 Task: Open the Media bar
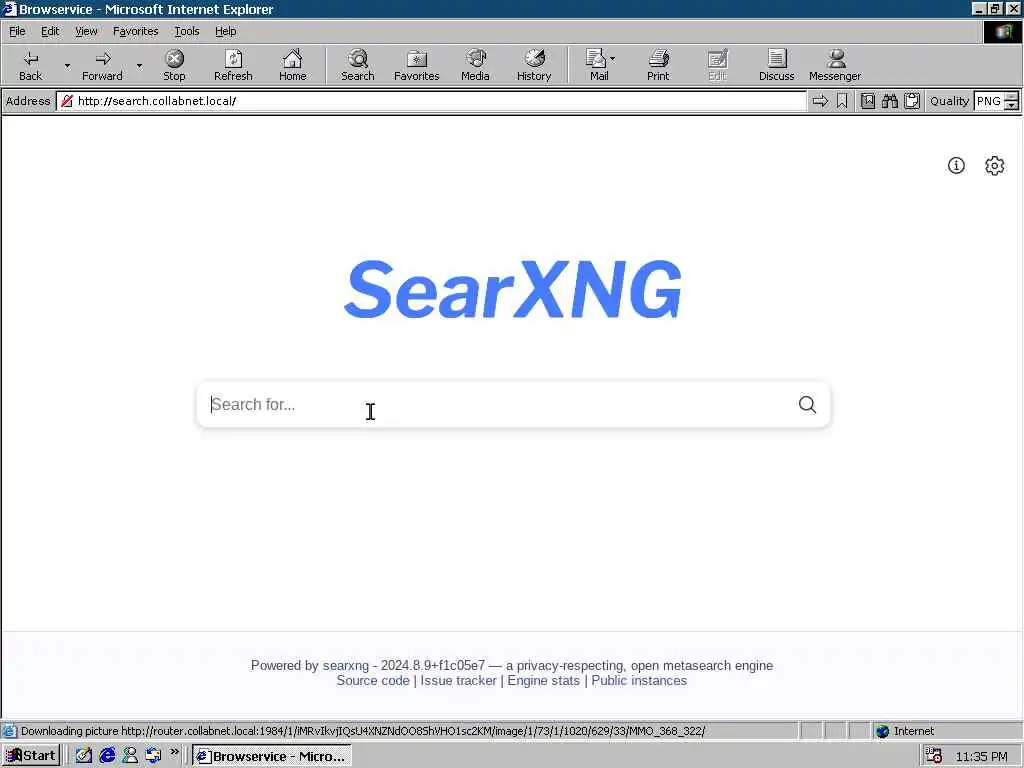(475, 65)
